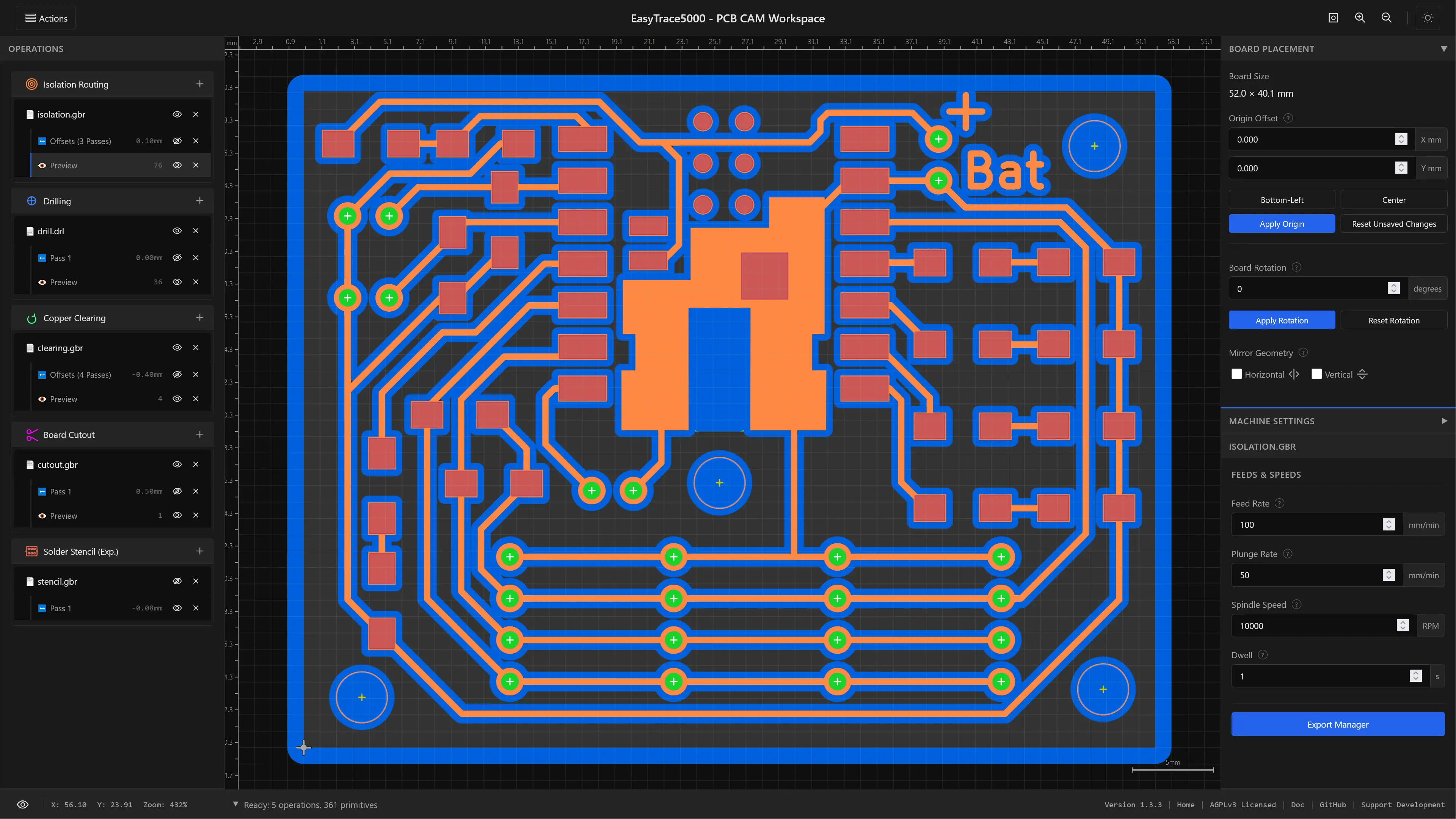Select isolation Preview row with 76
The image size is (1456, 819).
(x=121, y=165)
